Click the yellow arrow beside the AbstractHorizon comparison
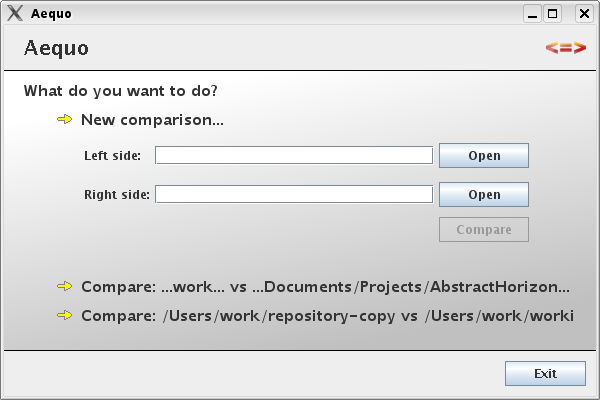The image size is (600, 400). [x=65, y=286]
